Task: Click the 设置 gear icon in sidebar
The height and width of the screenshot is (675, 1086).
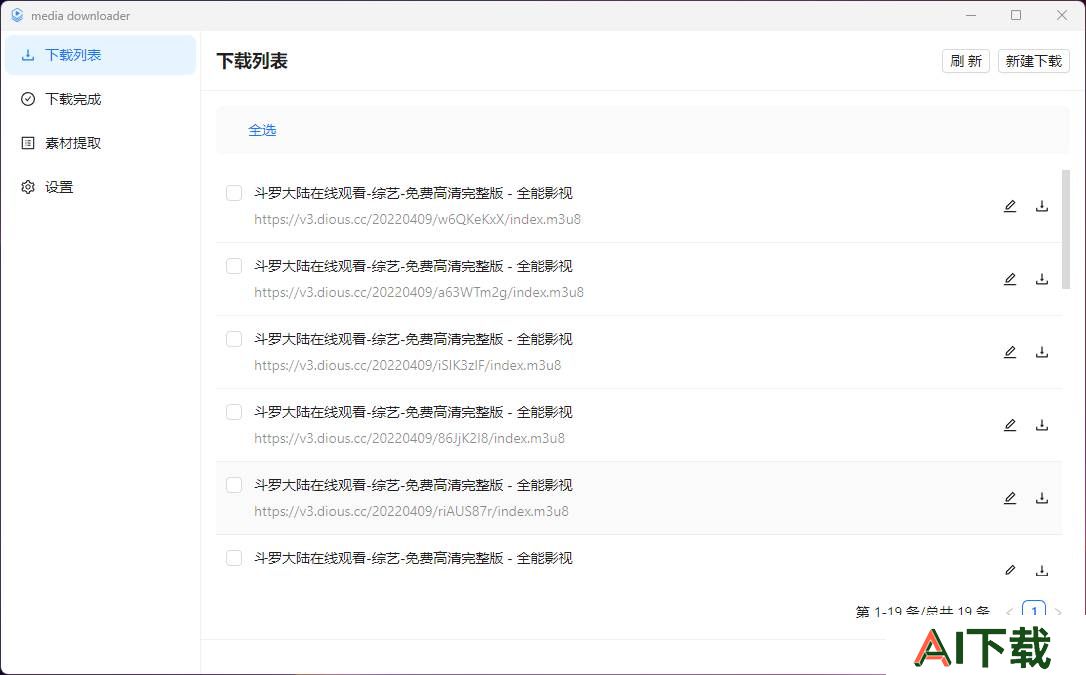Action: tap(28, 187)
